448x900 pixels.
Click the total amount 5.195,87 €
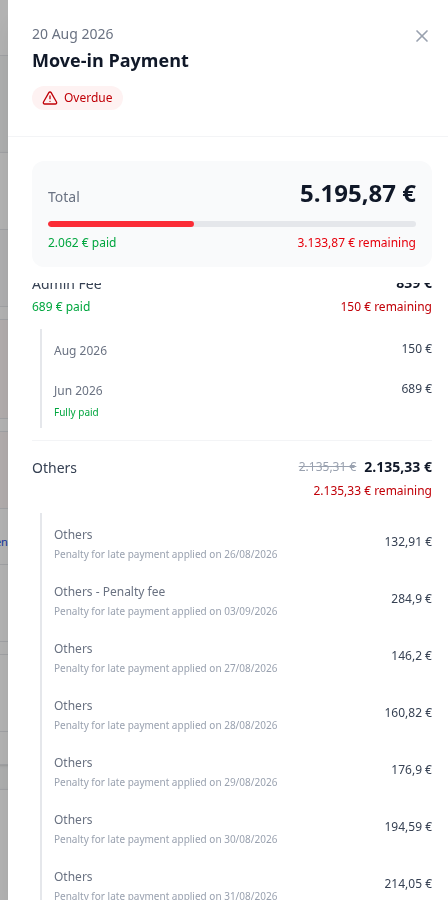coord(358,194)
